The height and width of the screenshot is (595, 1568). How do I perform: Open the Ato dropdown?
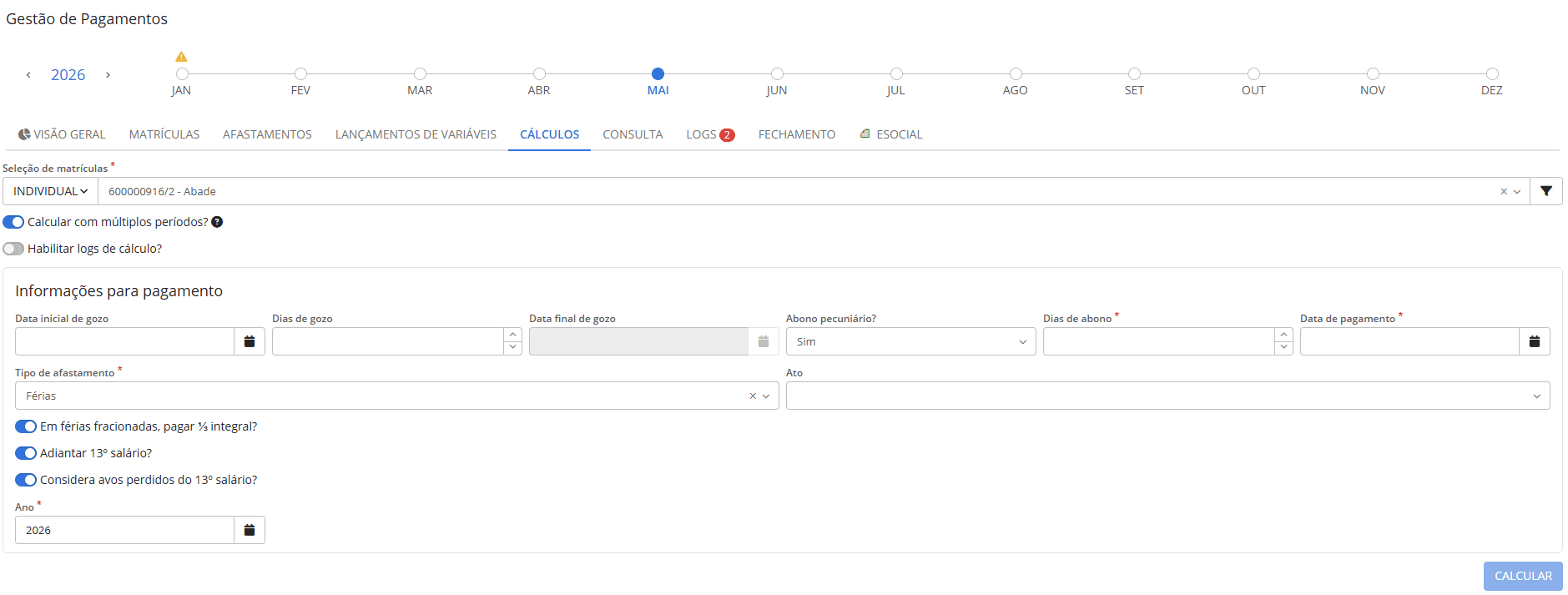(1167, 396)
